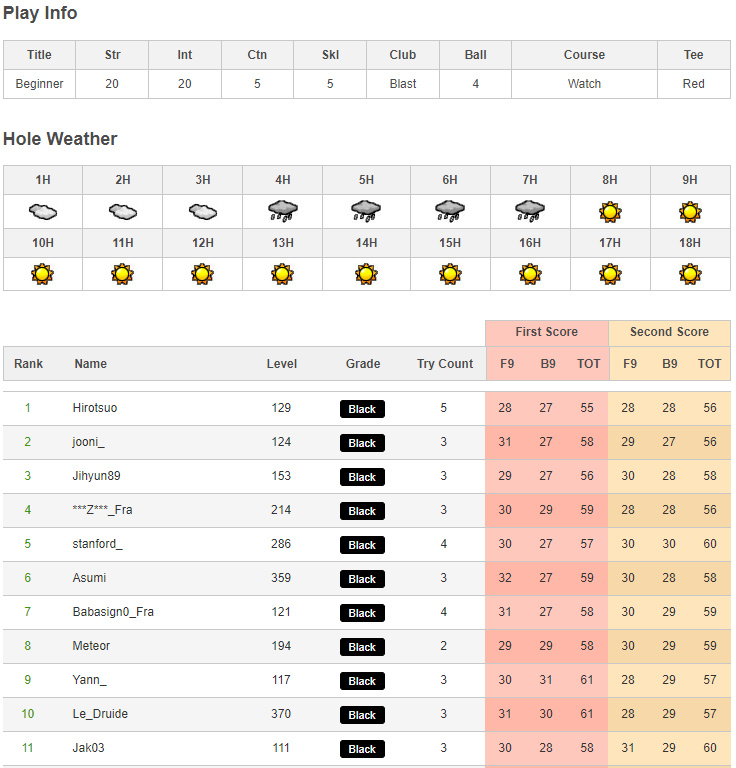Select player stanford_ in ranking list
Screen dimensions: 736x768
[x=97, y=544]
